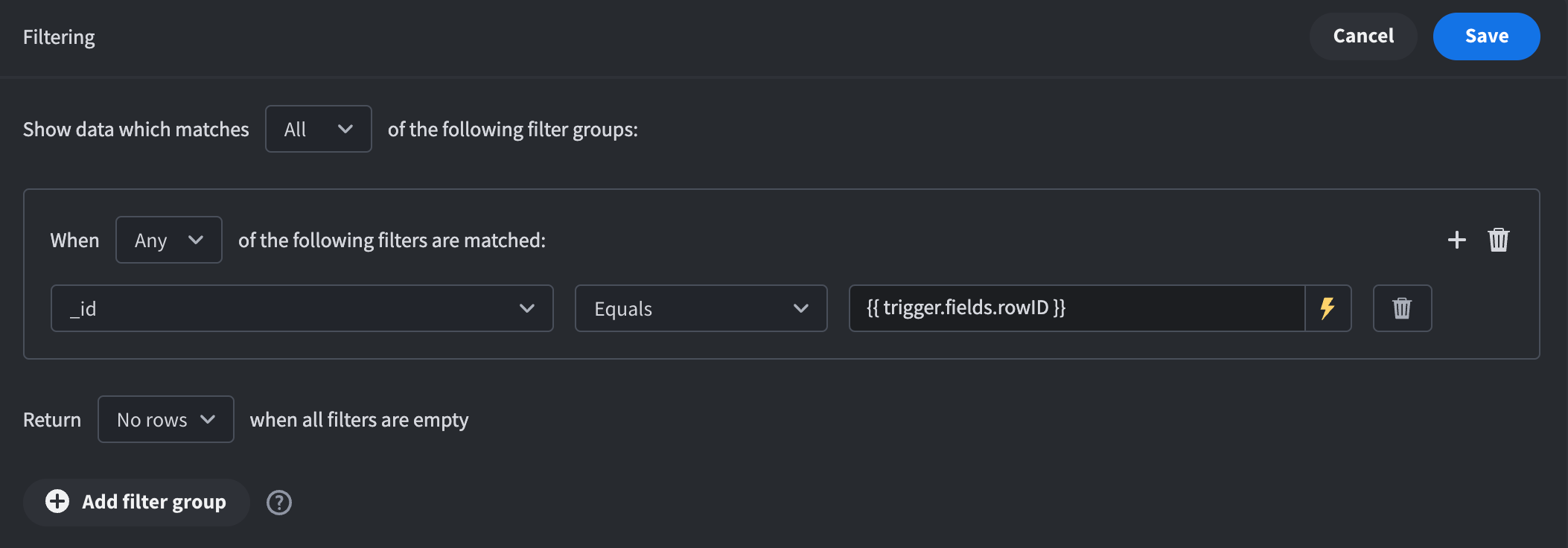Screen dimensions: 1568x548
Task: Open the All filter groups dropdown
Action: pyautogui.click(x=318, y=129)
